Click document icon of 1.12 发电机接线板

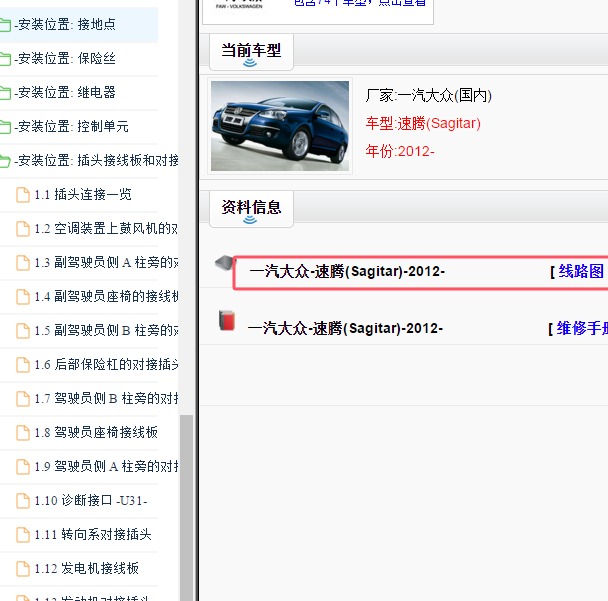(x=22, y=568)
